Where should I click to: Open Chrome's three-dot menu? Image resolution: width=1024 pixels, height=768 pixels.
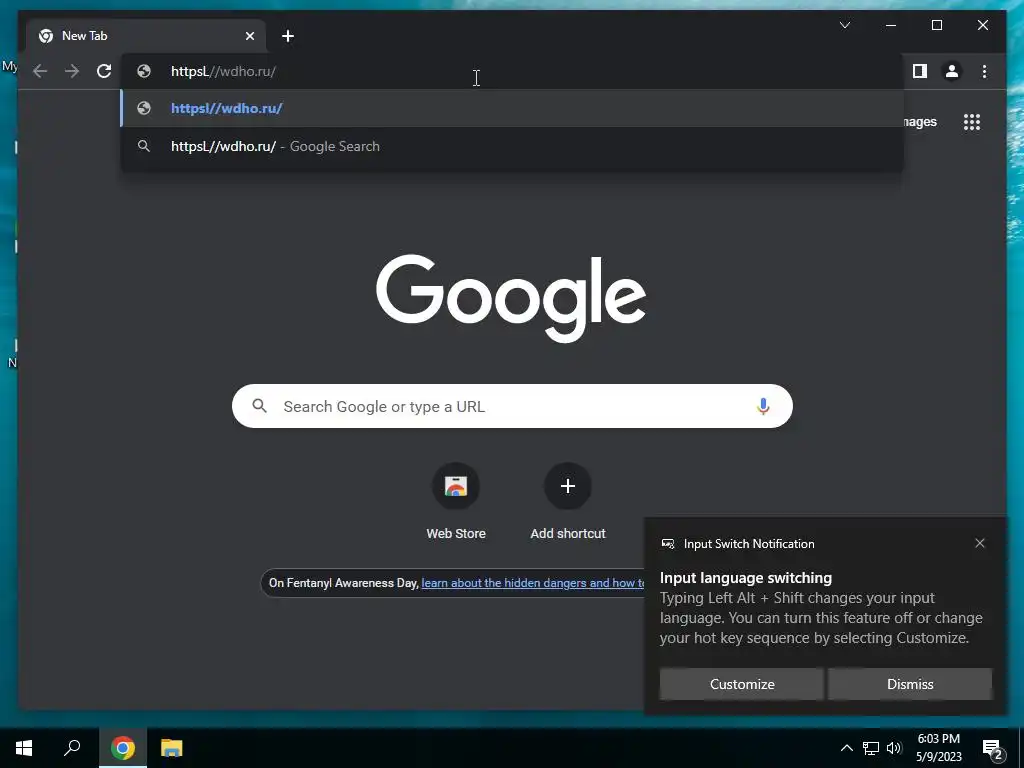pyautogui.click(x=984, y=71)
